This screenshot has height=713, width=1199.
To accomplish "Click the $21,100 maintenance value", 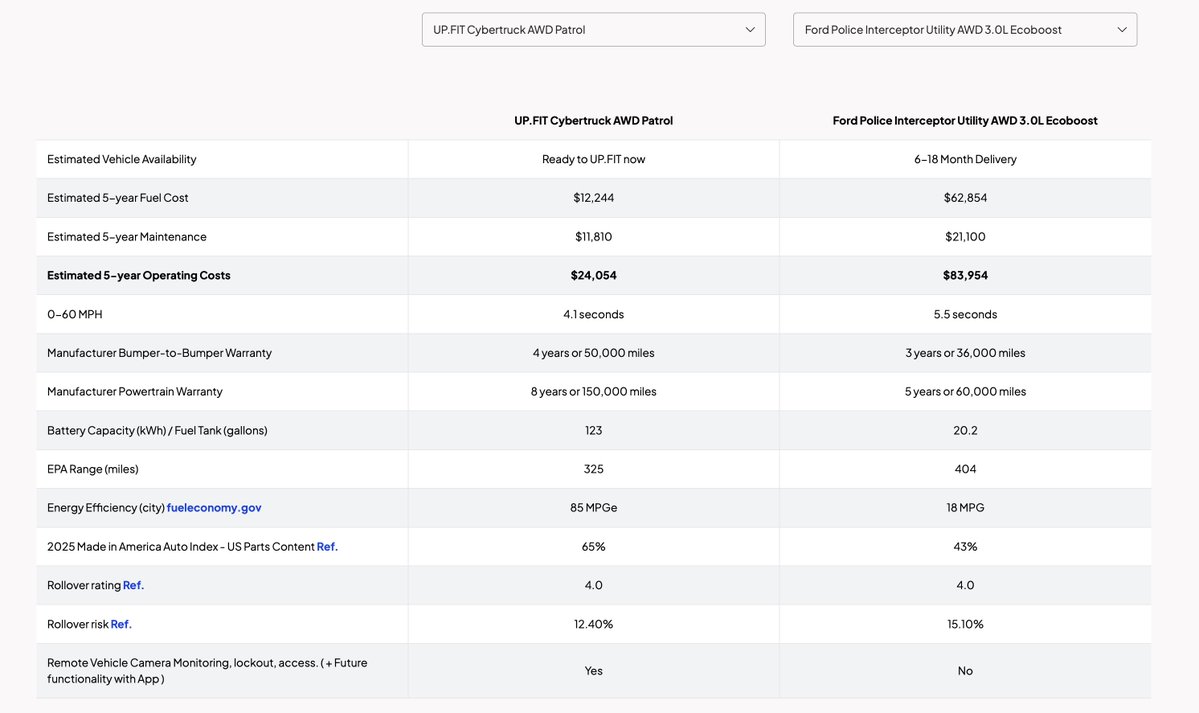I will [x=965, y=236].
